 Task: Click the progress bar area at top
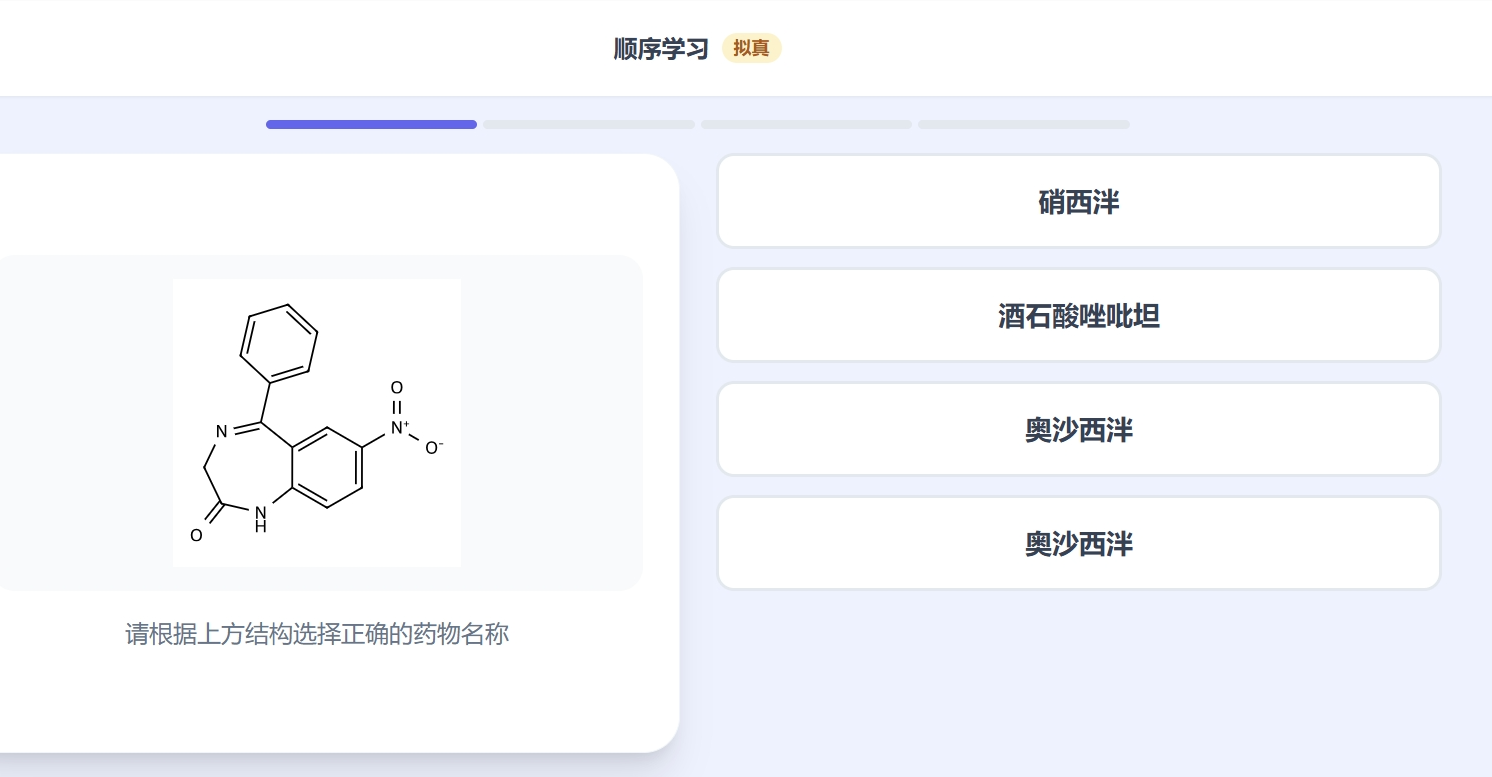[697, 124]
